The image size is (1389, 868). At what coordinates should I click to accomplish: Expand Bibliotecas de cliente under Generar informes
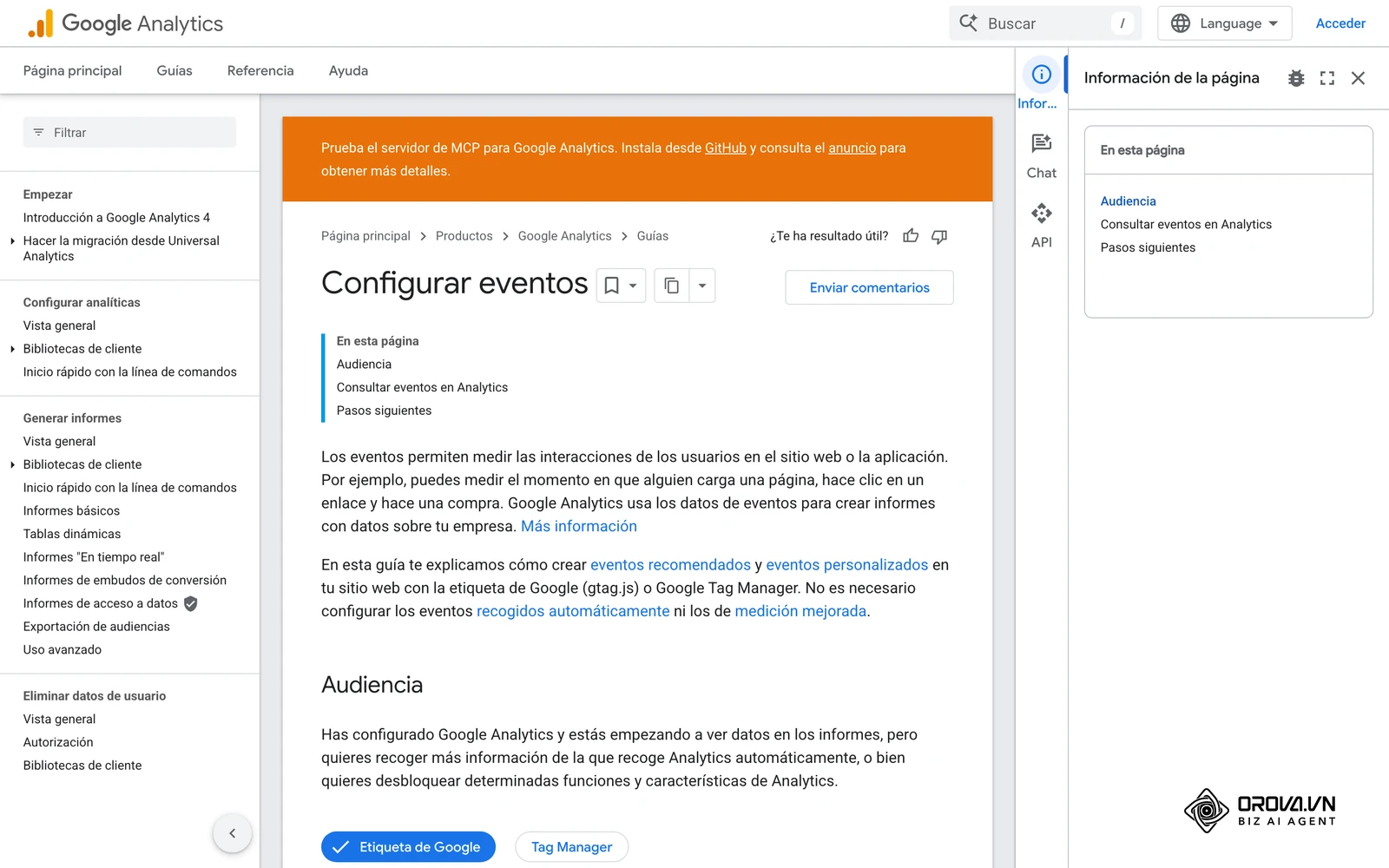click(12, 464)
